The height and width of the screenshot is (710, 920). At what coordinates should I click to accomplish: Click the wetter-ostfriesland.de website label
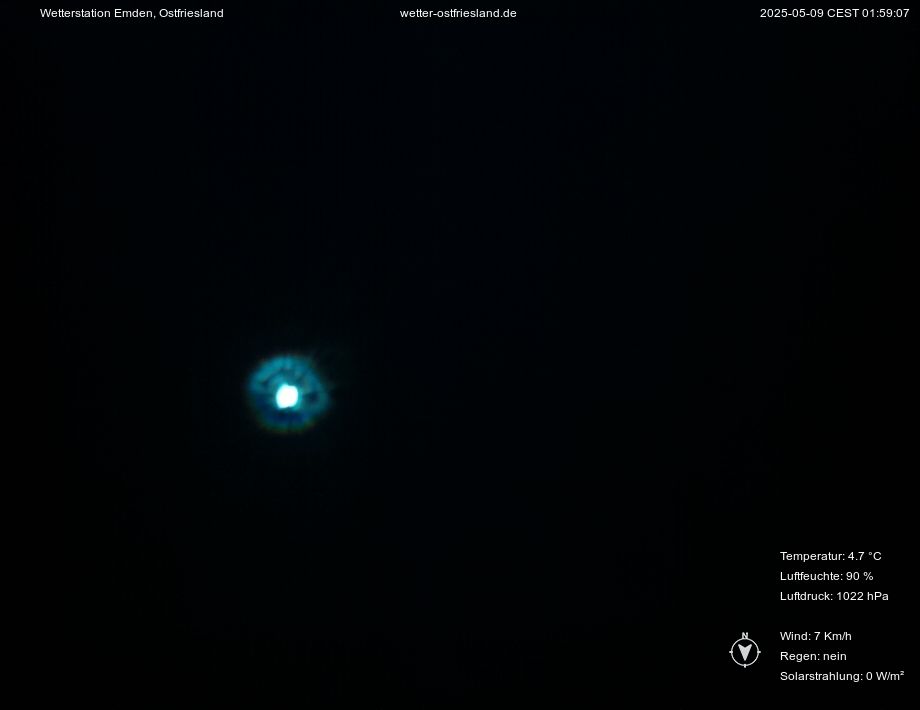[x=458, y=13]
